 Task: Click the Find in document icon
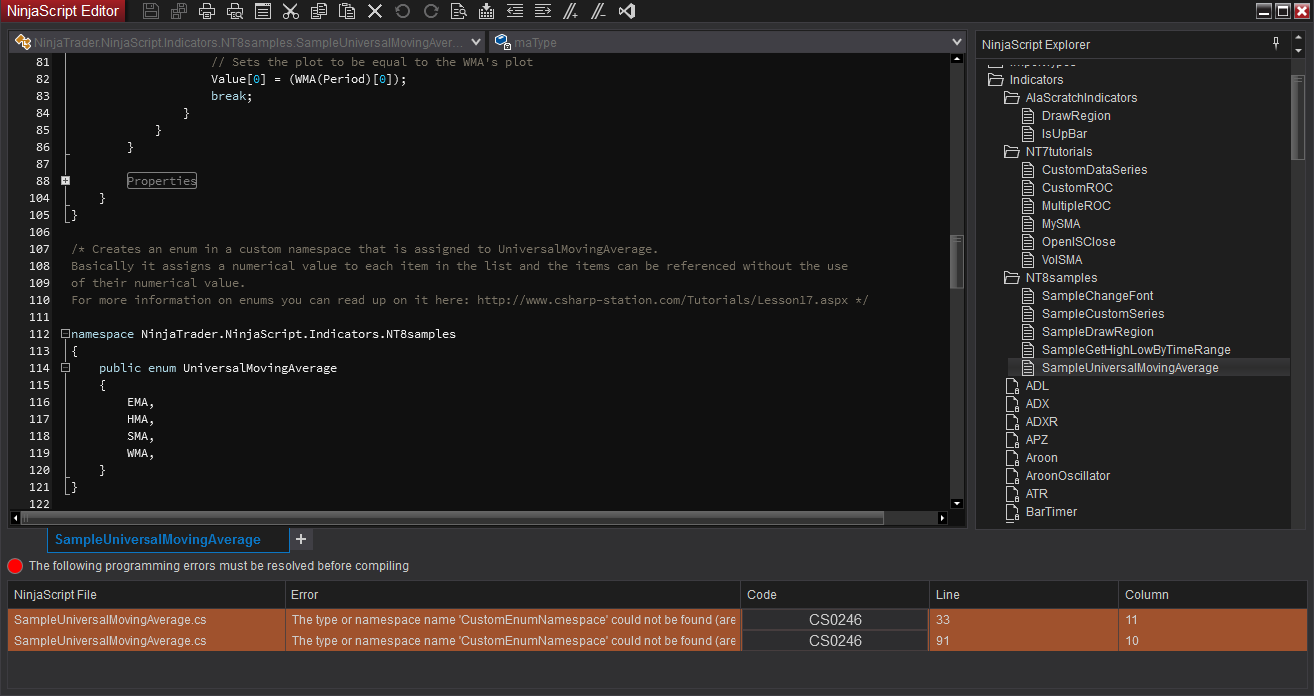(459, 11)
